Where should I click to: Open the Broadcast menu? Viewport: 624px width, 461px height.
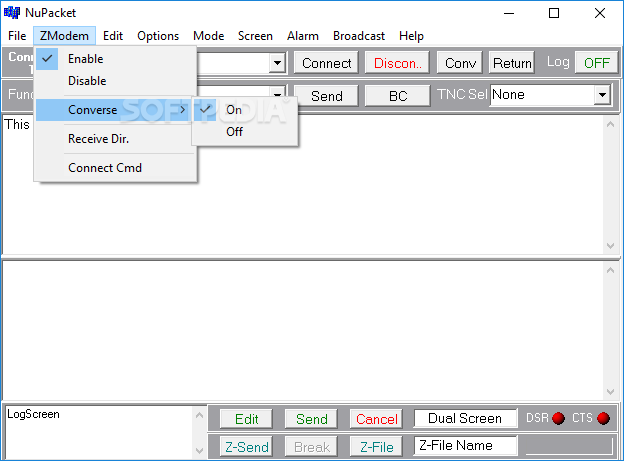tap(359, 36)
